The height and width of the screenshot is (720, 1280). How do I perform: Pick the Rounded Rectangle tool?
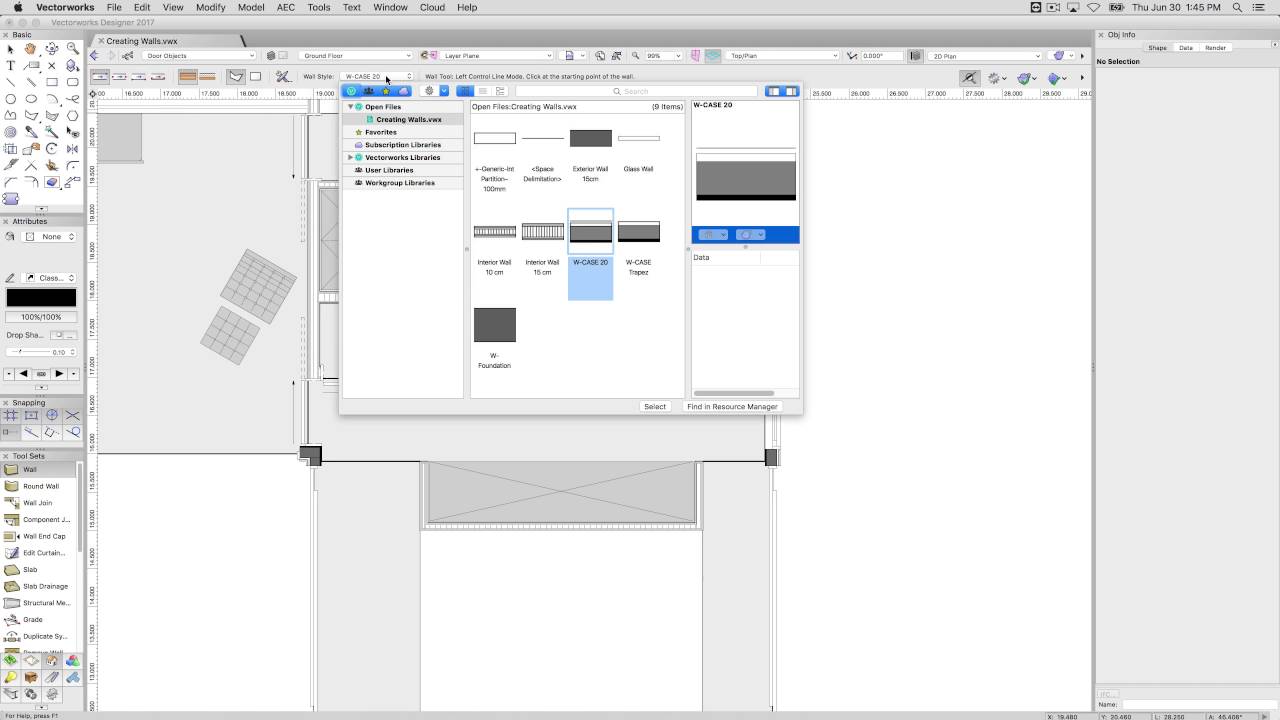coord(73,82)
